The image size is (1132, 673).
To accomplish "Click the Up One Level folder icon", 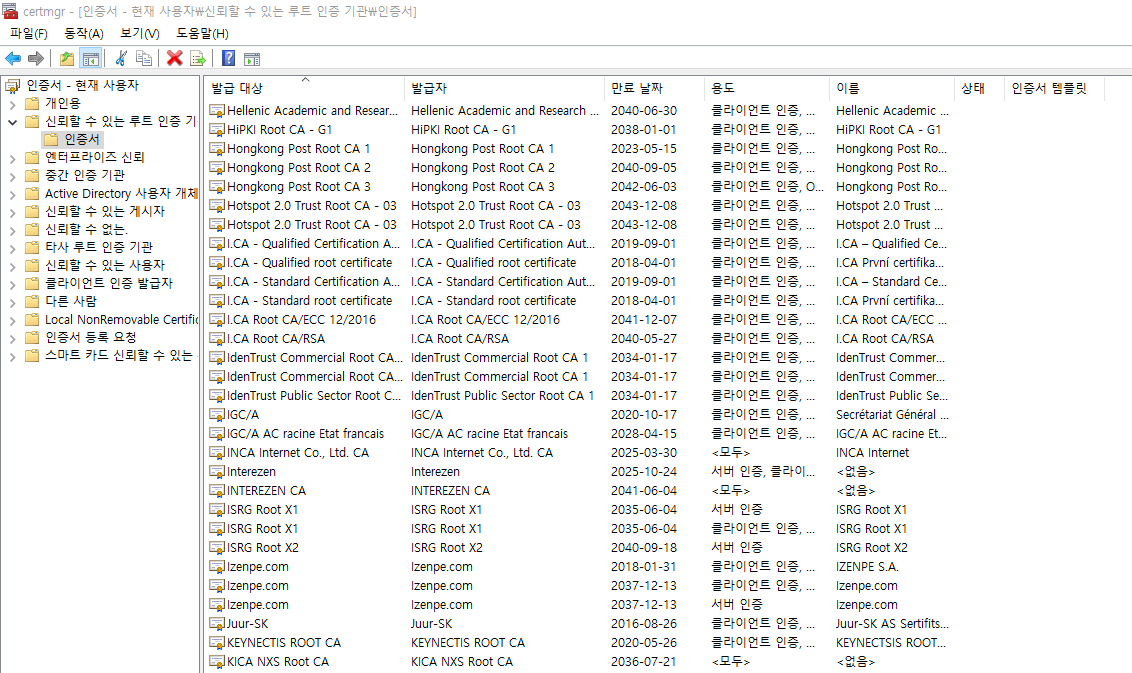I will tap(66, 58).
